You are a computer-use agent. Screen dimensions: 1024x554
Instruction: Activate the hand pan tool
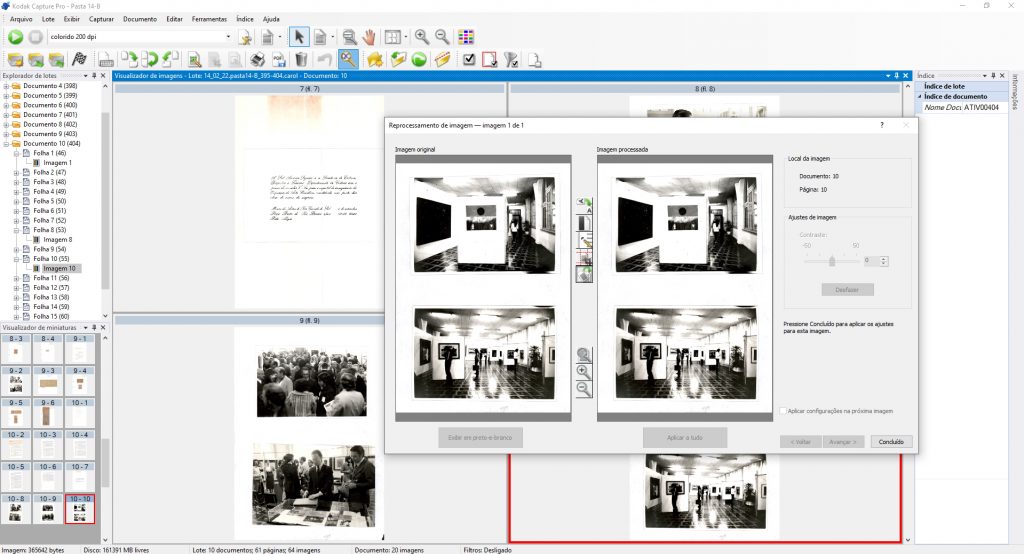coord(370,37)
